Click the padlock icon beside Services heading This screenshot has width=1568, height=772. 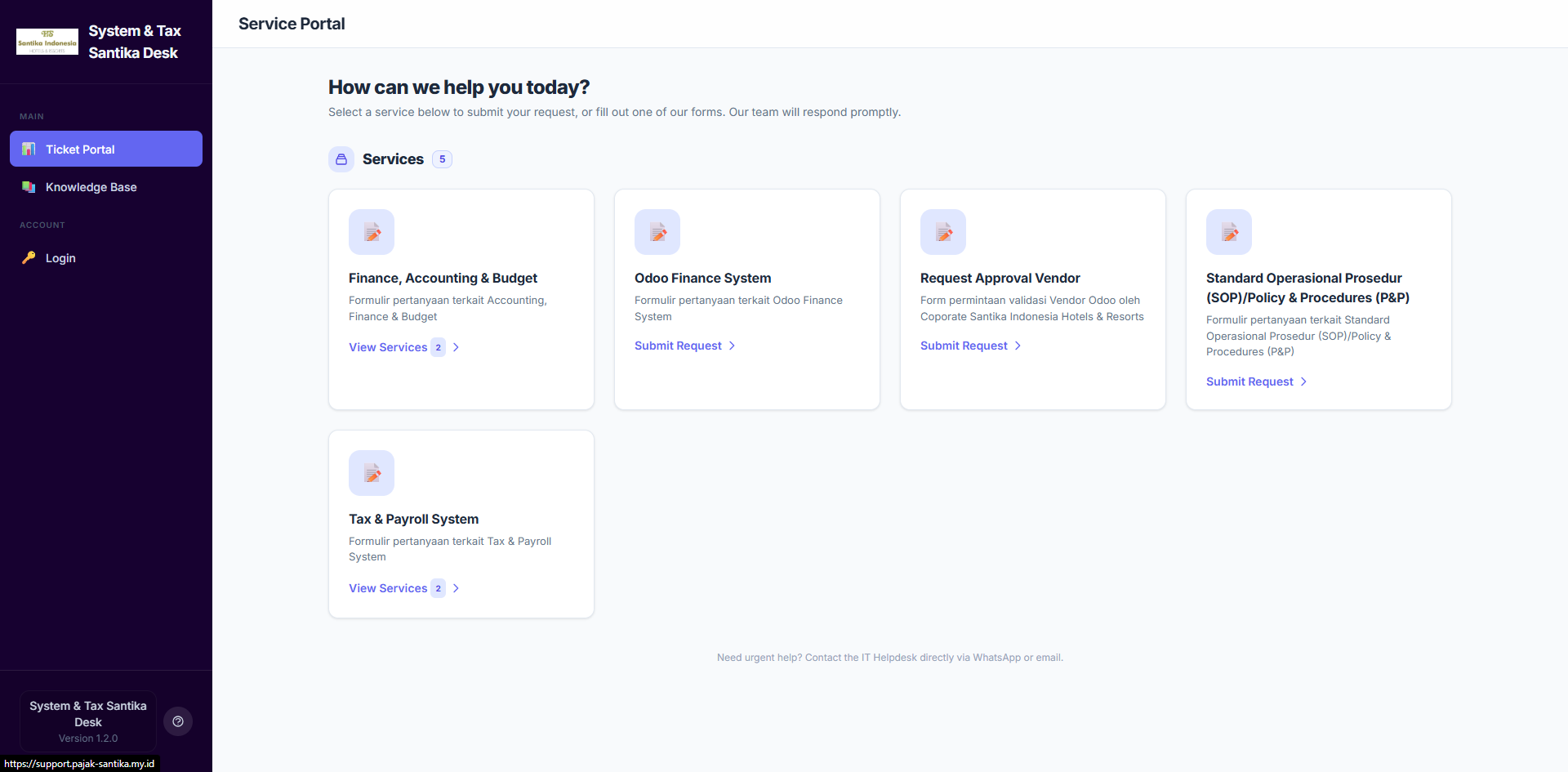tap(341, 159)
